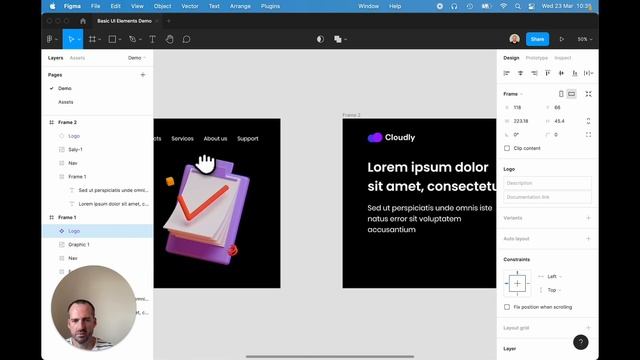Open the Pen tool dropdown arrow
Viewport: 640px width, 360px height.
click(140, 40)
